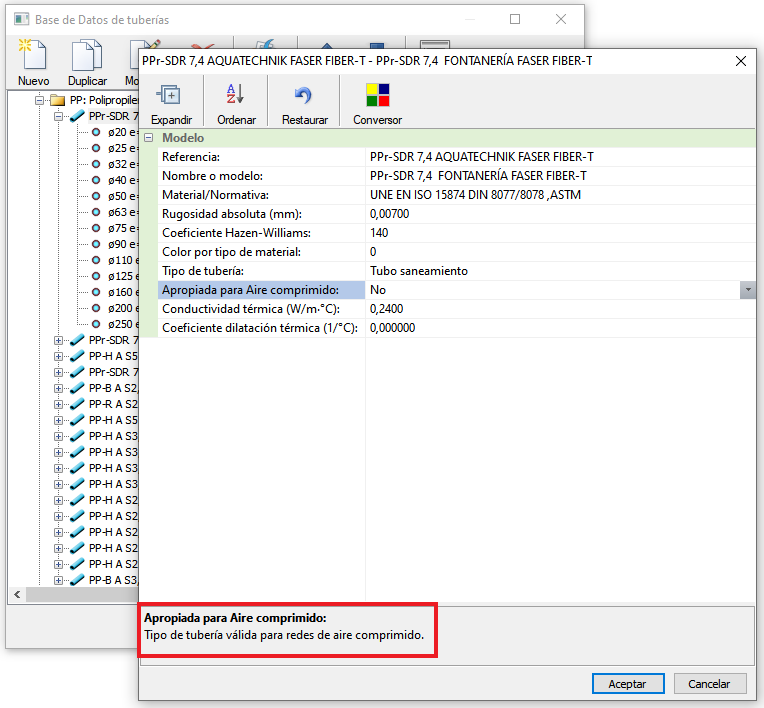Screen dimensions: 764x708
Task: Select the ø90 pipe diameter item
Action: tap(117, 244)
